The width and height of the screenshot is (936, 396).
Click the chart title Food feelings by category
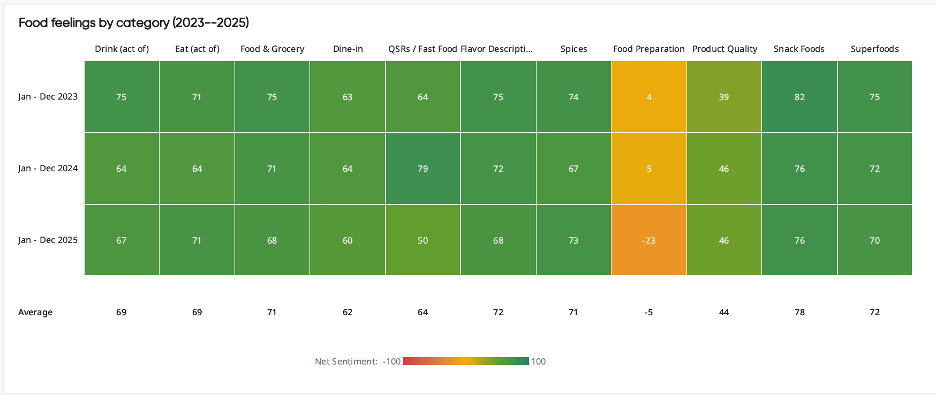click(x=134, y=23)
